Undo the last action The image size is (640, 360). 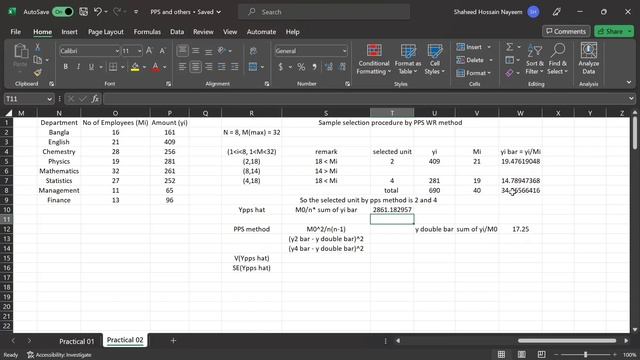point(98,12)
